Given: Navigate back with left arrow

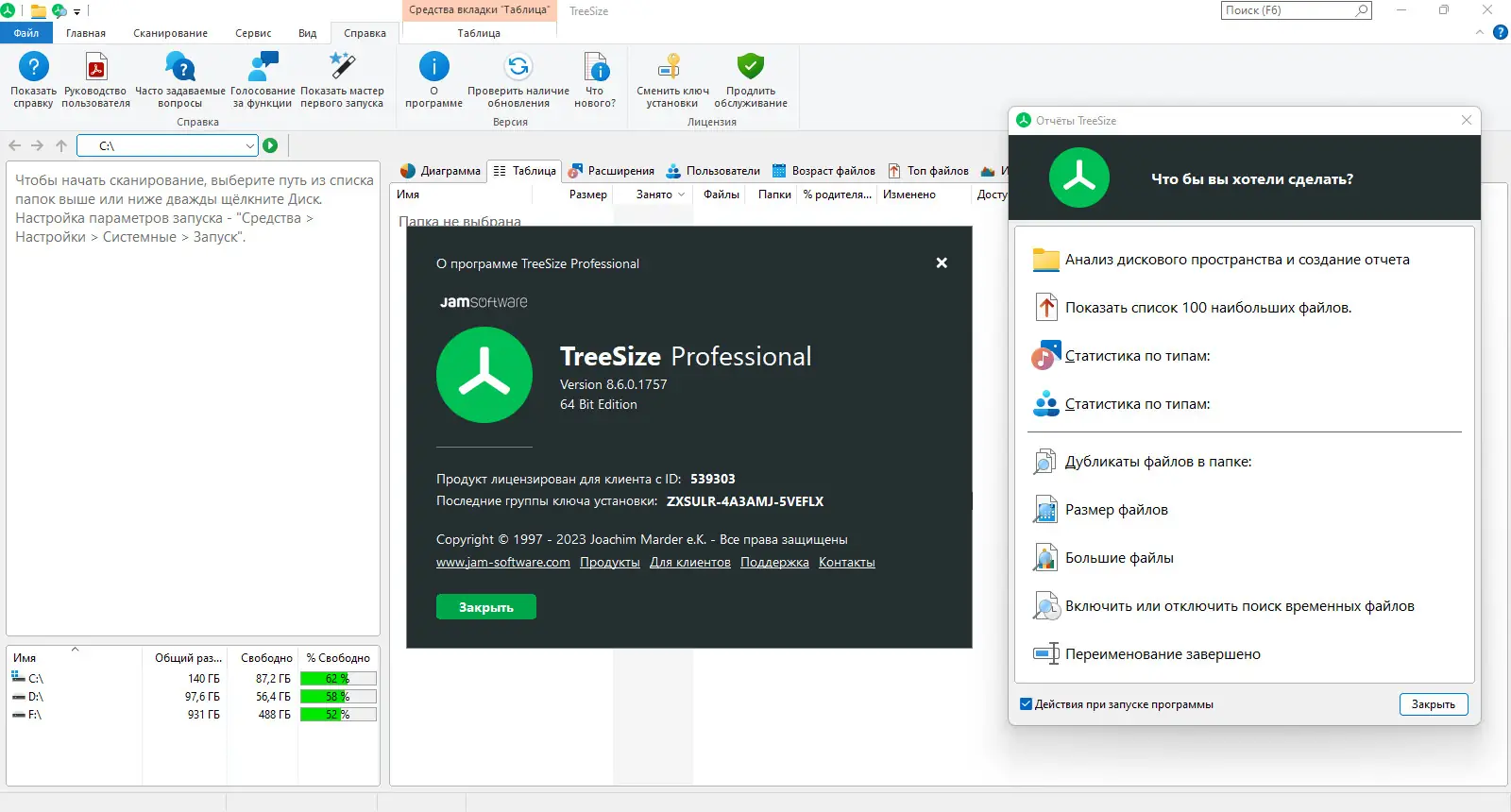Looking at the screenshot, I should 15,145.
